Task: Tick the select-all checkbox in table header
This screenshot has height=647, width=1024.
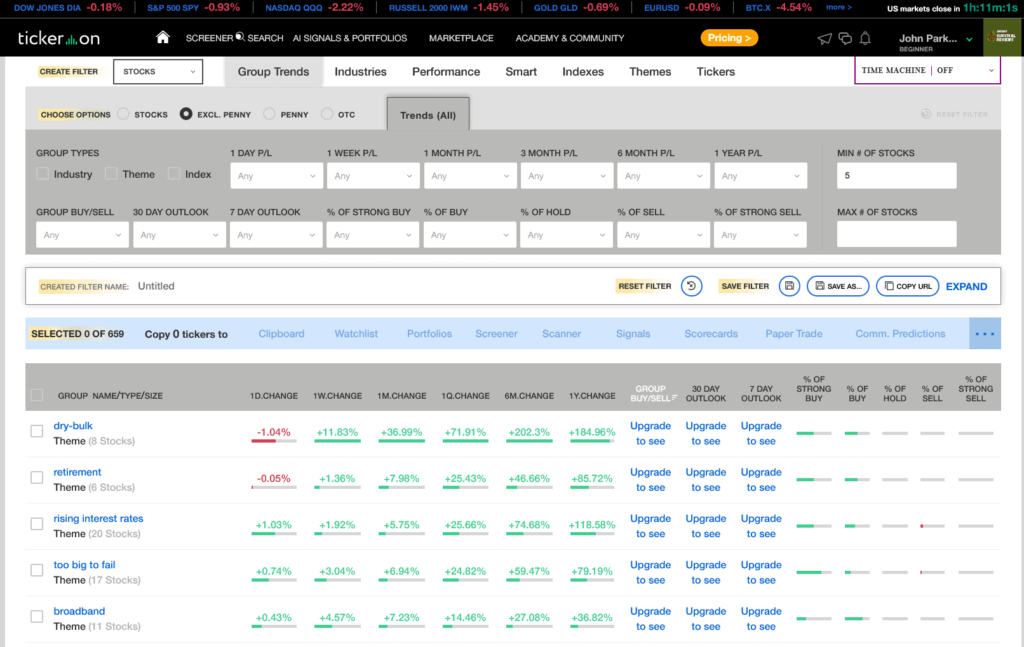Action: [37, 395]
